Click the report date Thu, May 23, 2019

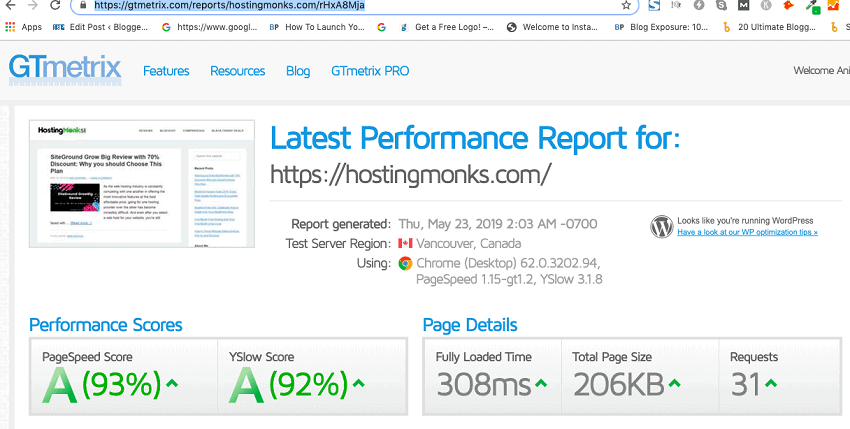pos(498,224)
